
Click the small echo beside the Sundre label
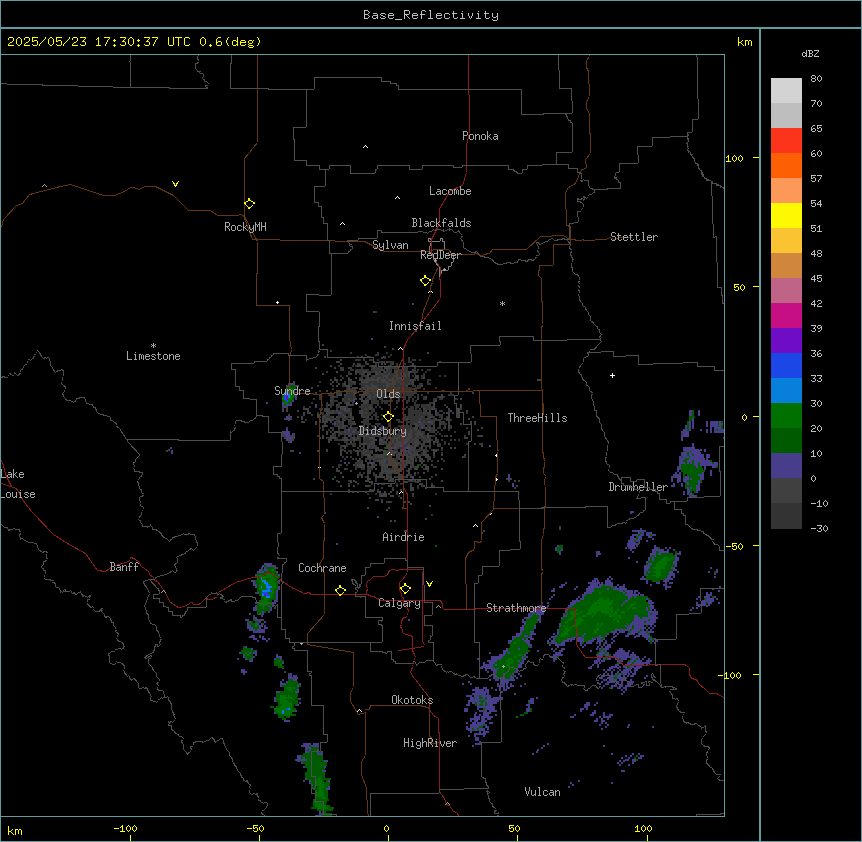pyautogui.click(x=288, y=397)
